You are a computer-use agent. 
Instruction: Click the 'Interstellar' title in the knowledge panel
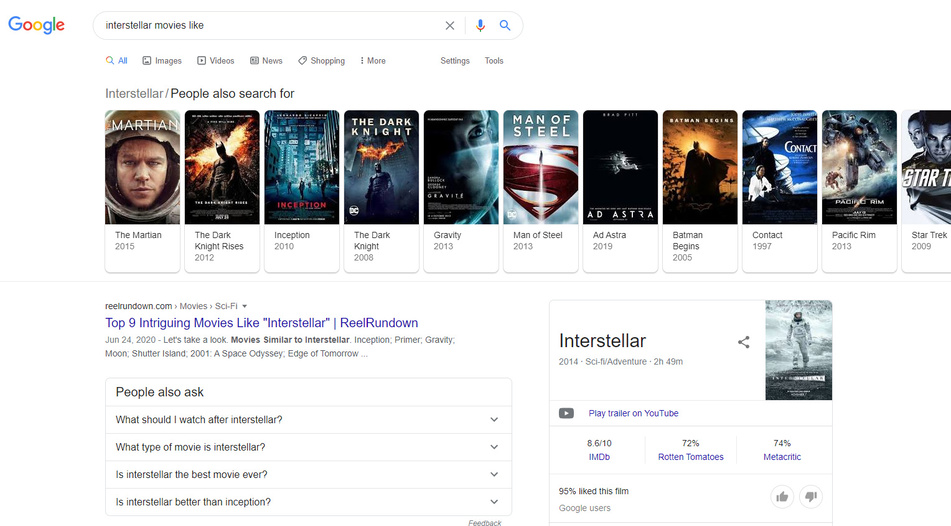(x=602, y=341)
